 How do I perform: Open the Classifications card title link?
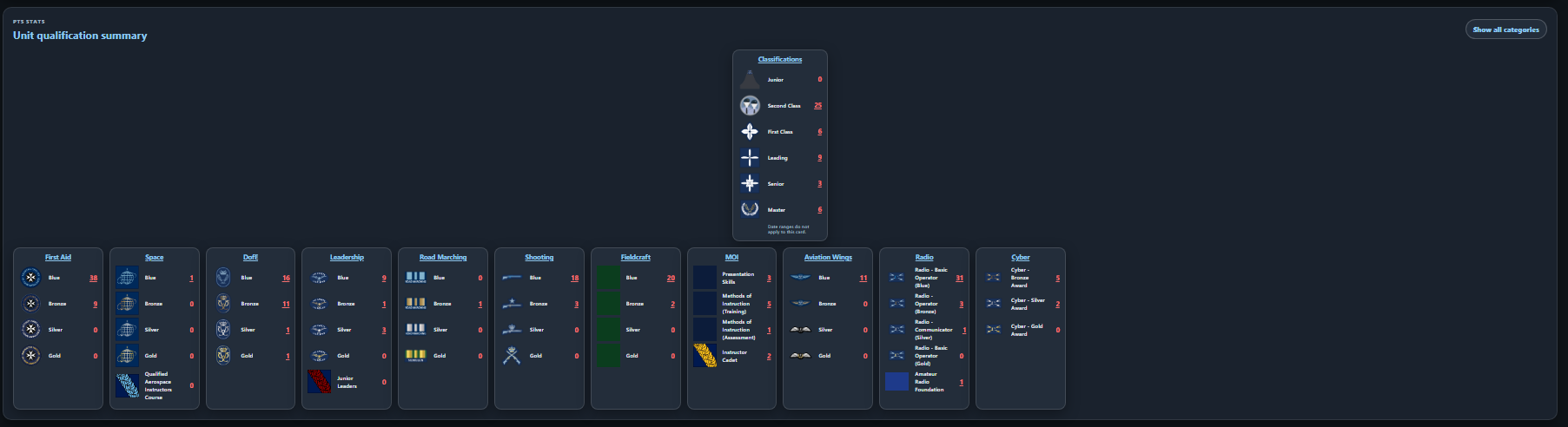(780, 59)
